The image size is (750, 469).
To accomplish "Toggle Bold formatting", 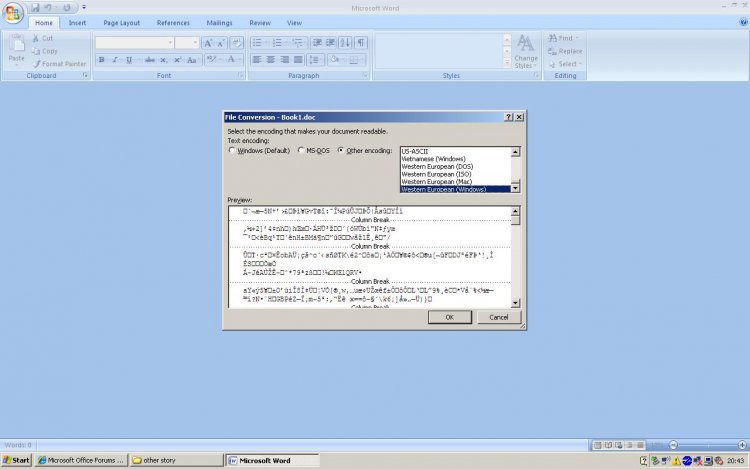I will [101, 60].
